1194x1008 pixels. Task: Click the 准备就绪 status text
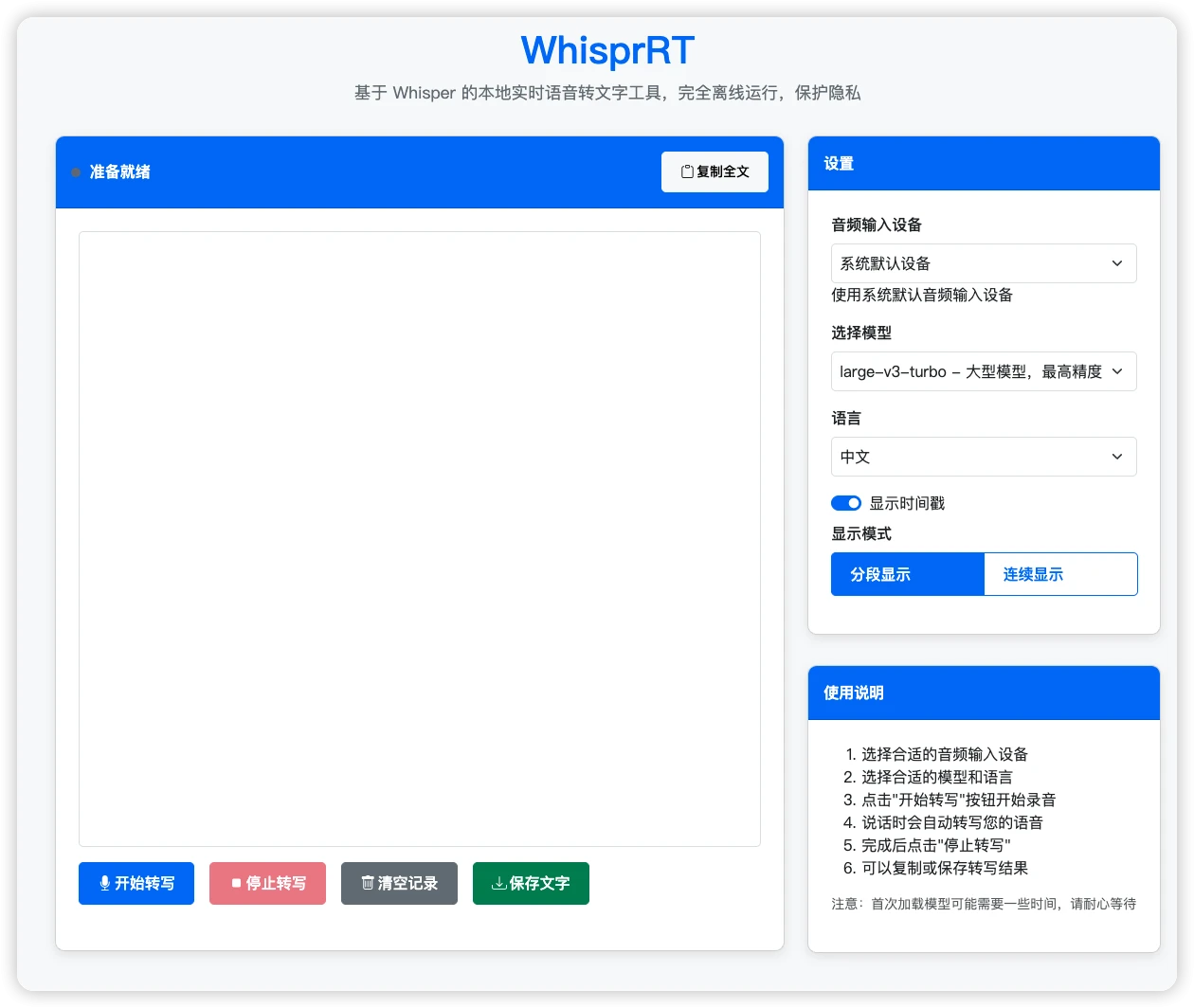pyautogui.click(x=120, y=171)
